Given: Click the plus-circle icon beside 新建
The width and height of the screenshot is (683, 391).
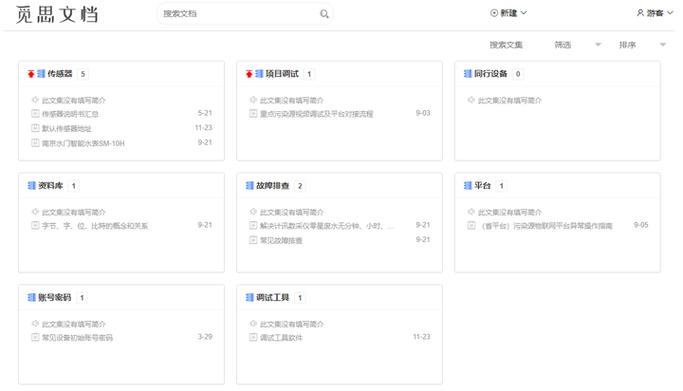Looking at the screenshot, I should point(494,13).
